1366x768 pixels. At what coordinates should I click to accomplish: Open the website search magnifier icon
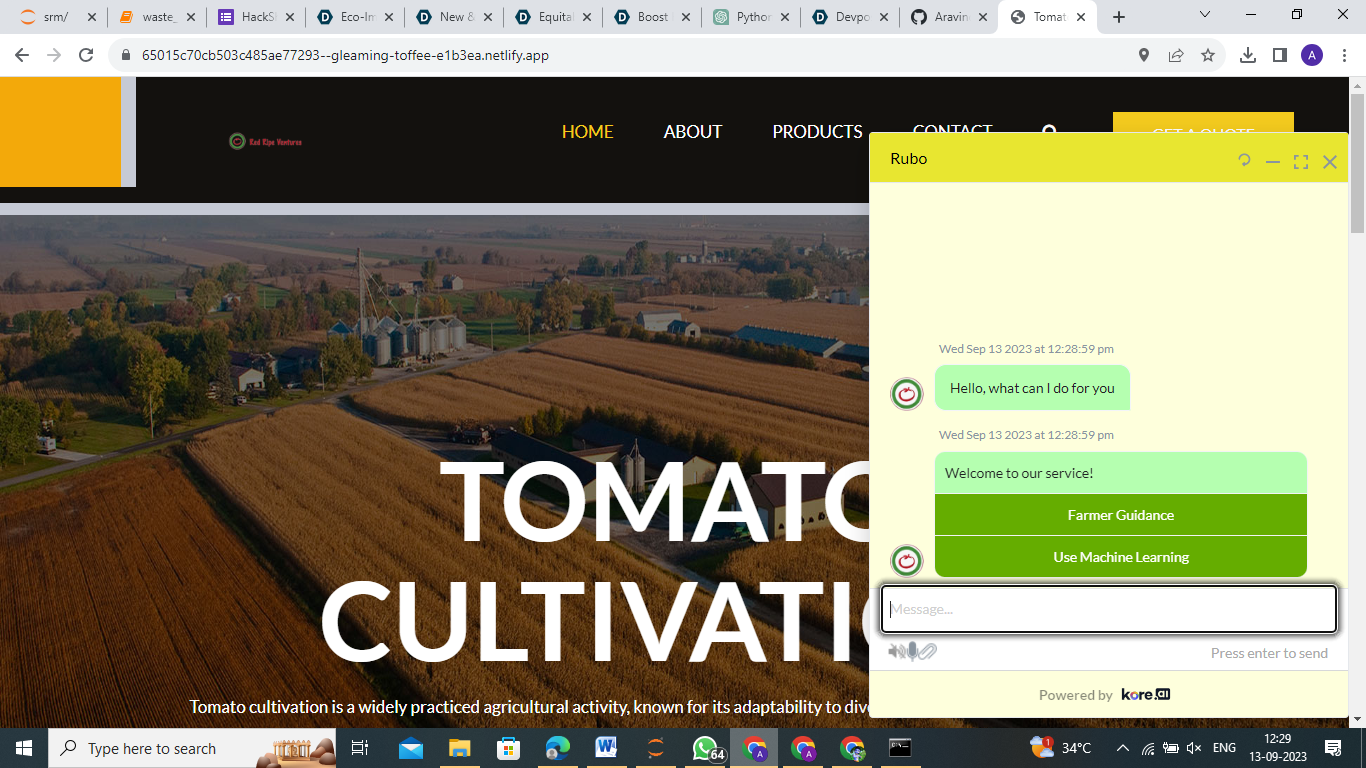tap(1049, 131)
